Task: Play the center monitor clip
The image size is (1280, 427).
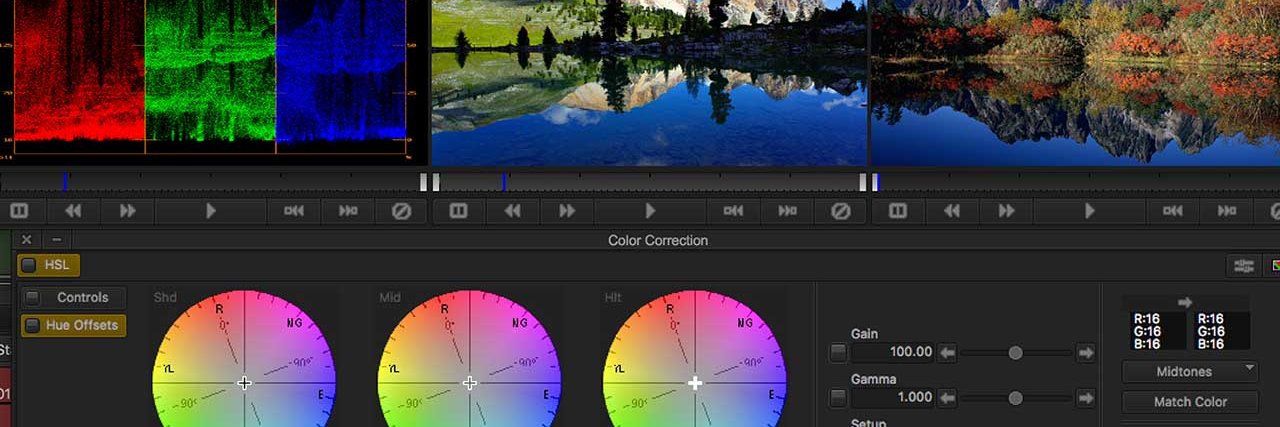Action: pyautogui.click(x=650, y=211)
